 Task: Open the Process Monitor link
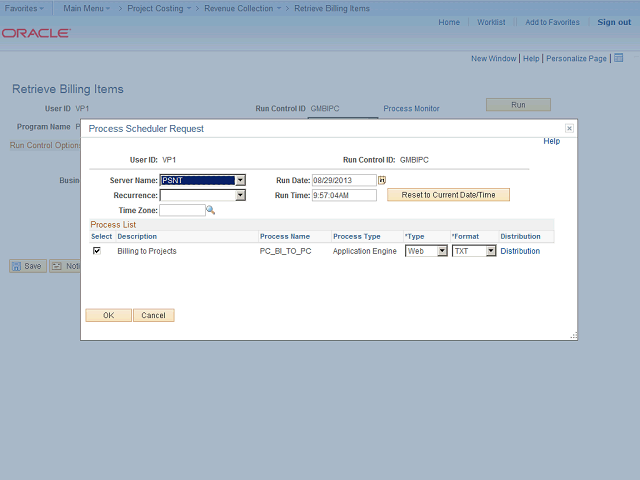(411, 109)
